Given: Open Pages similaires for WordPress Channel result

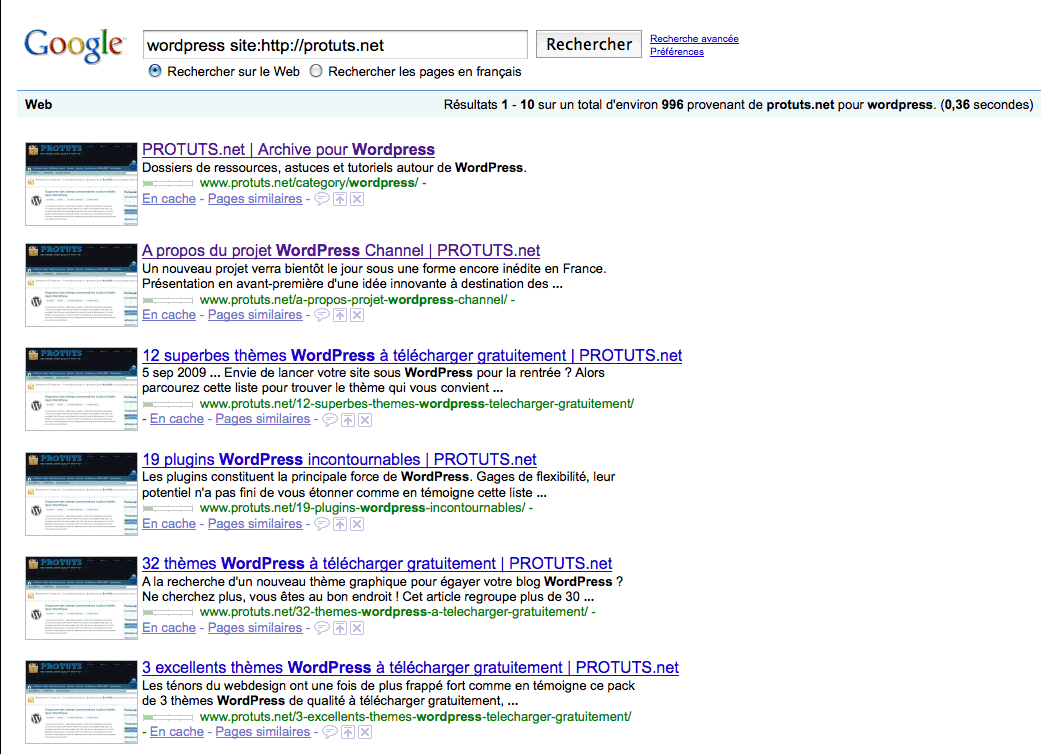Looking at the screenshot, I should tap(255, 315).
